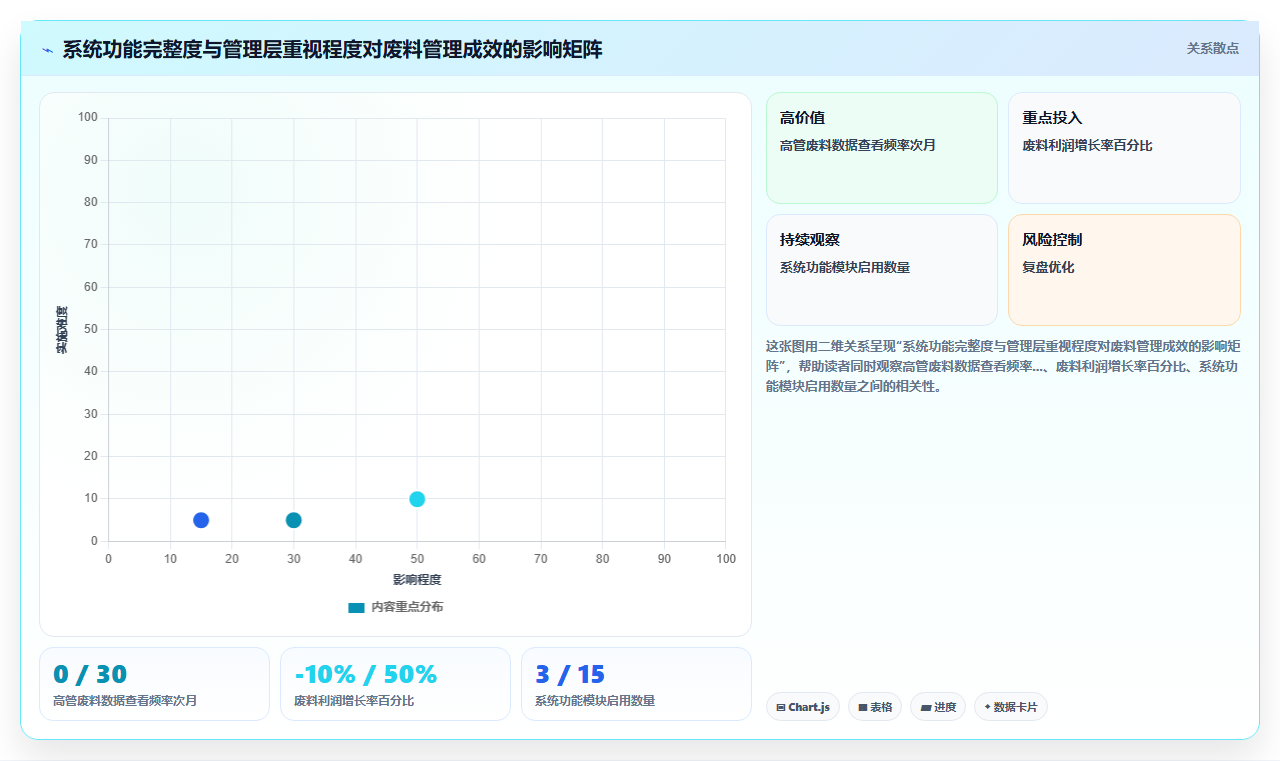Click the 表格 chip icon
Viewport: 1280px width, 761px height.
[863, 707]
